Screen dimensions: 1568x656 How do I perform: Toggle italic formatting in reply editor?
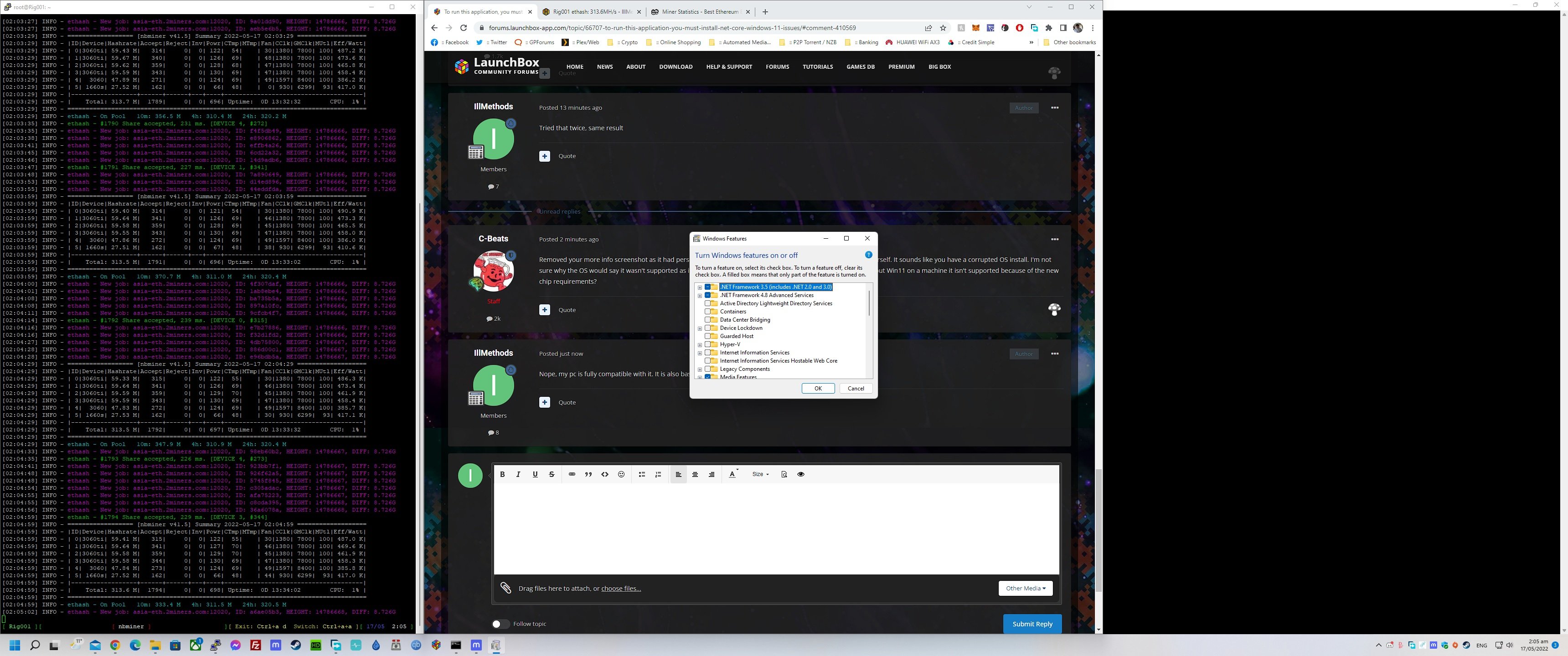[519, 474]
